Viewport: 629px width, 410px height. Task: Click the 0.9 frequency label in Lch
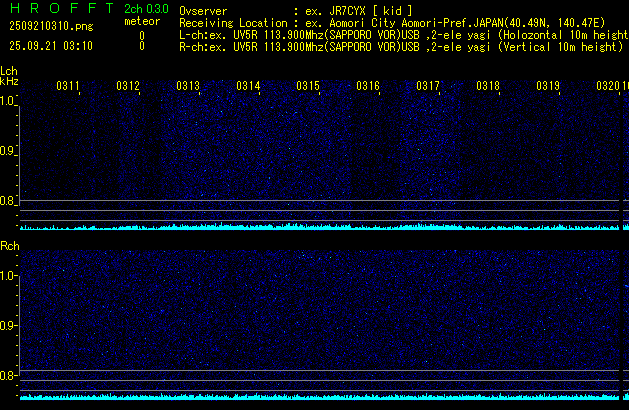point(8,151)
